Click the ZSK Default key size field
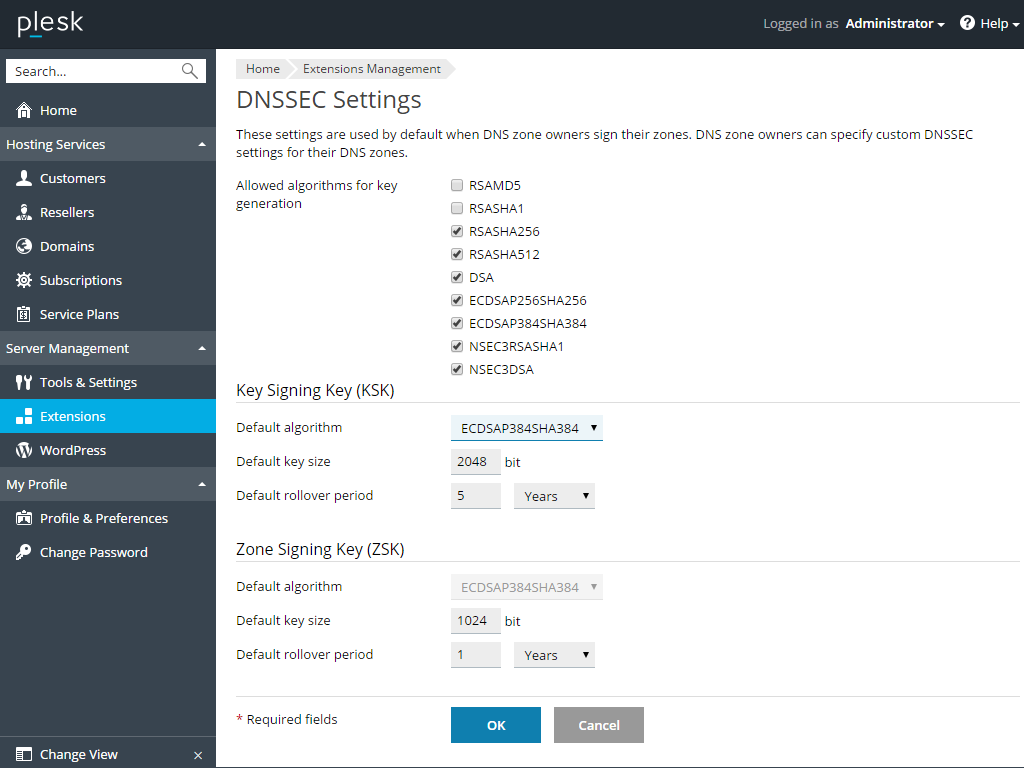The height and width of the screenshot is (768, 1024). click(475, 620)
